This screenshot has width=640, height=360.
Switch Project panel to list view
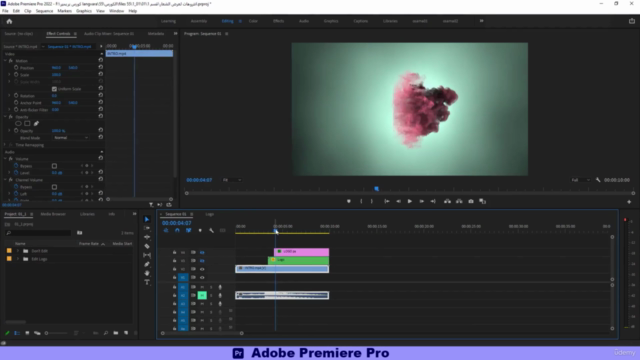click(x=17, y=333)
